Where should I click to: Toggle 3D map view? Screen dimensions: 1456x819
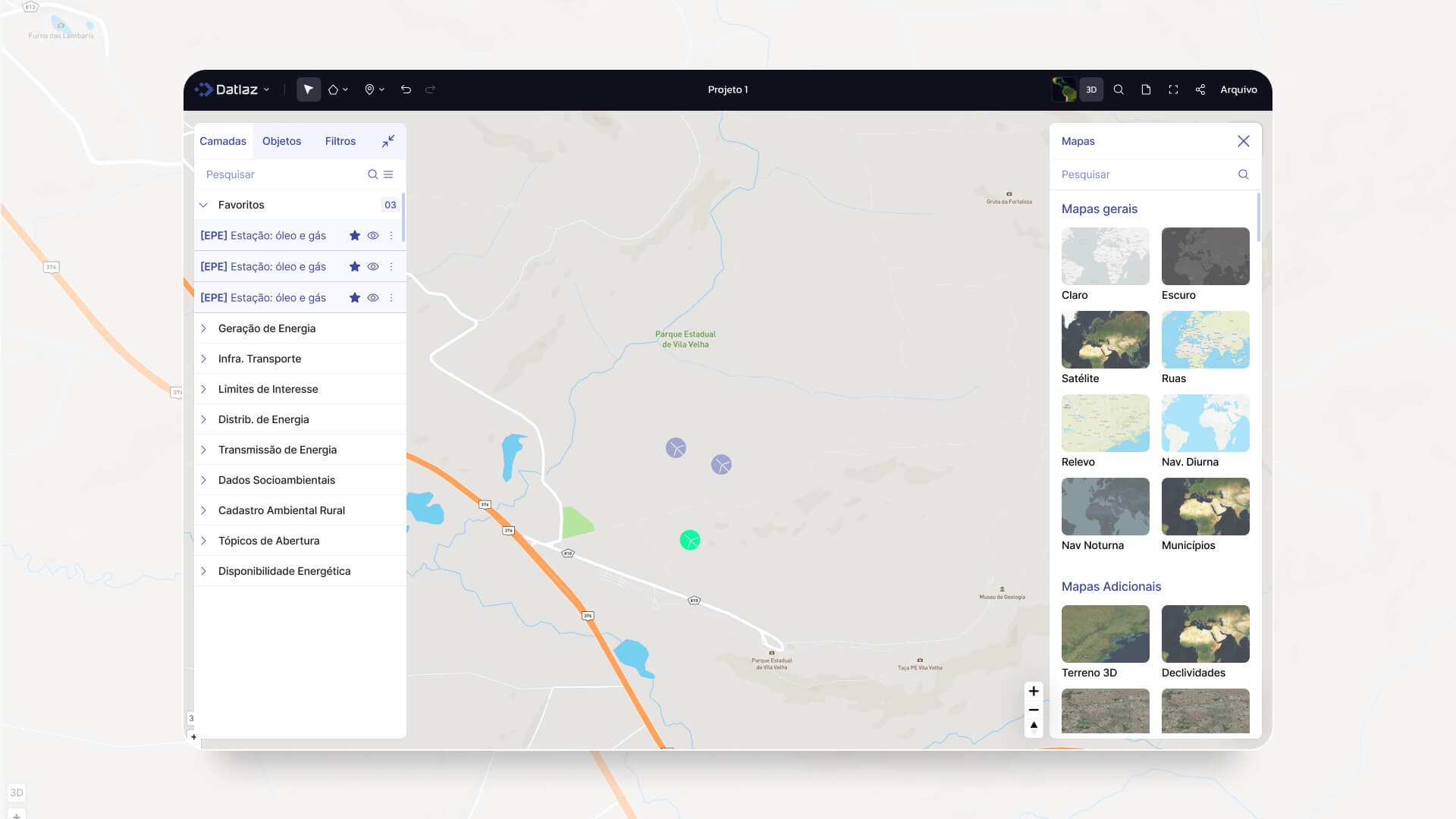point(1091,89)
